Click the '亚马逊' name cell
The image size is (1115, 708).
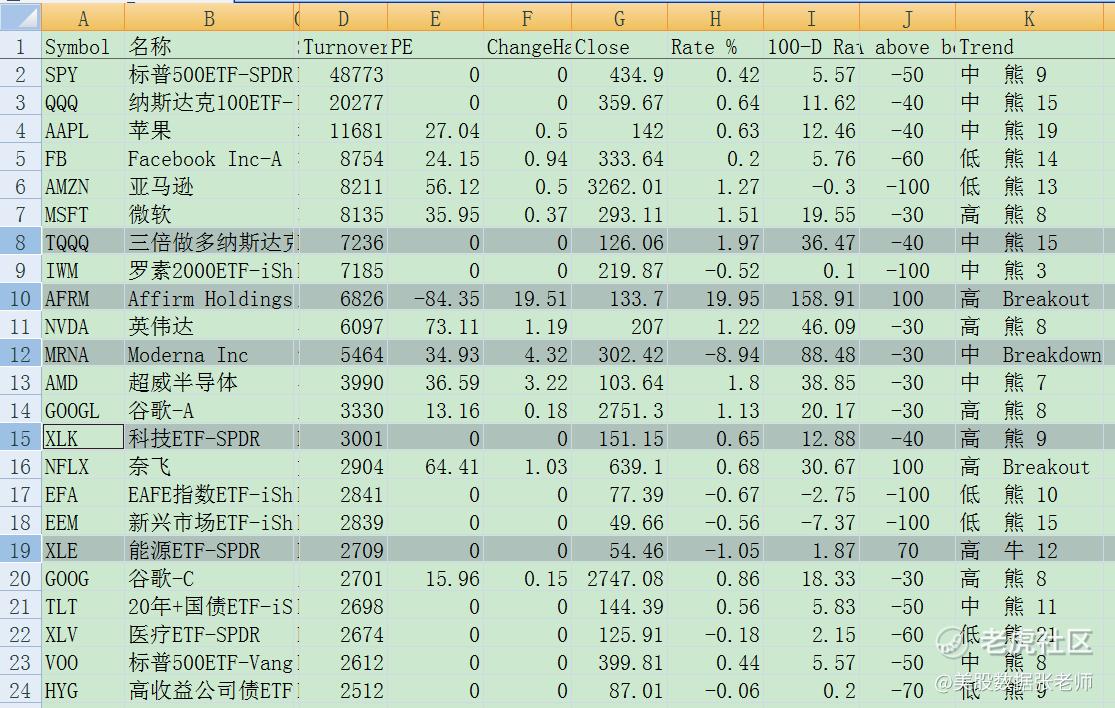pyautogui.click(x=209, y=187)
